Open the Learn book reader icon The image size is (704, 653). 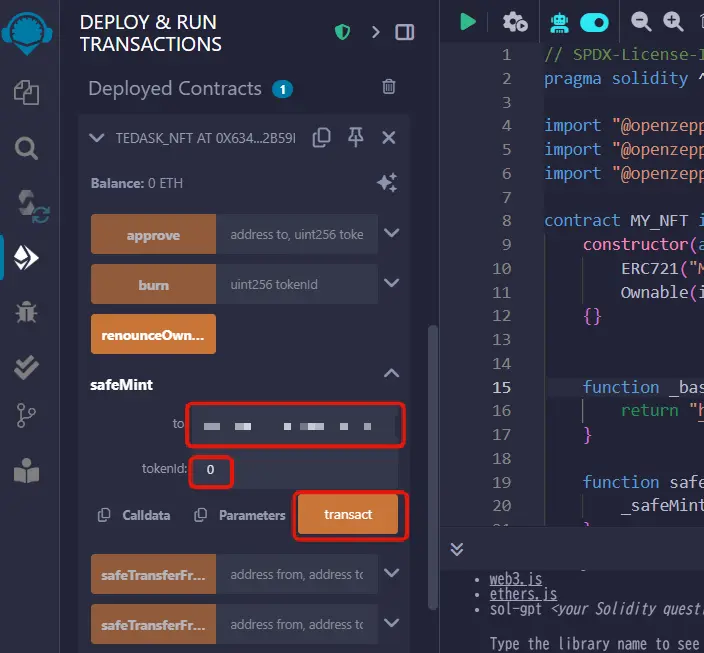tap(26, 471)
